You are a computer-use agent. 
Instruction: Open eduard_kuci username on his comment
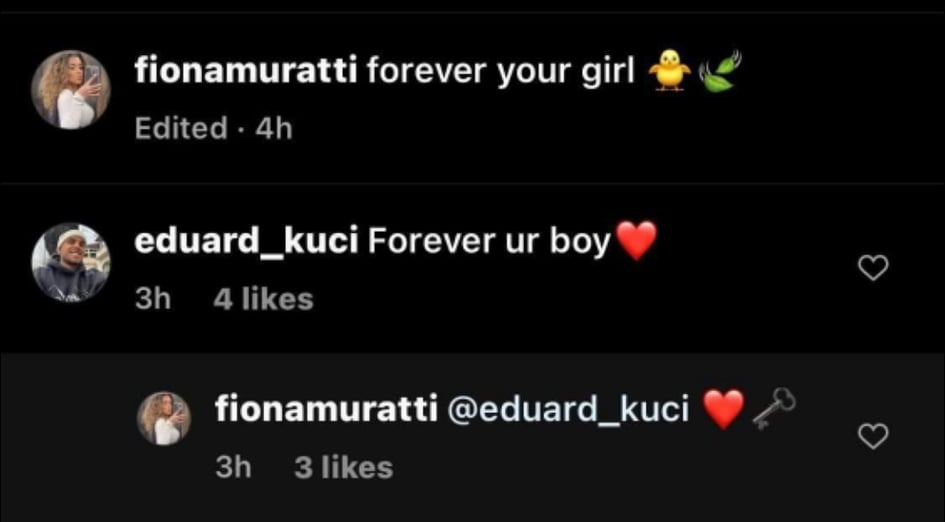click(x=246, y=242)
